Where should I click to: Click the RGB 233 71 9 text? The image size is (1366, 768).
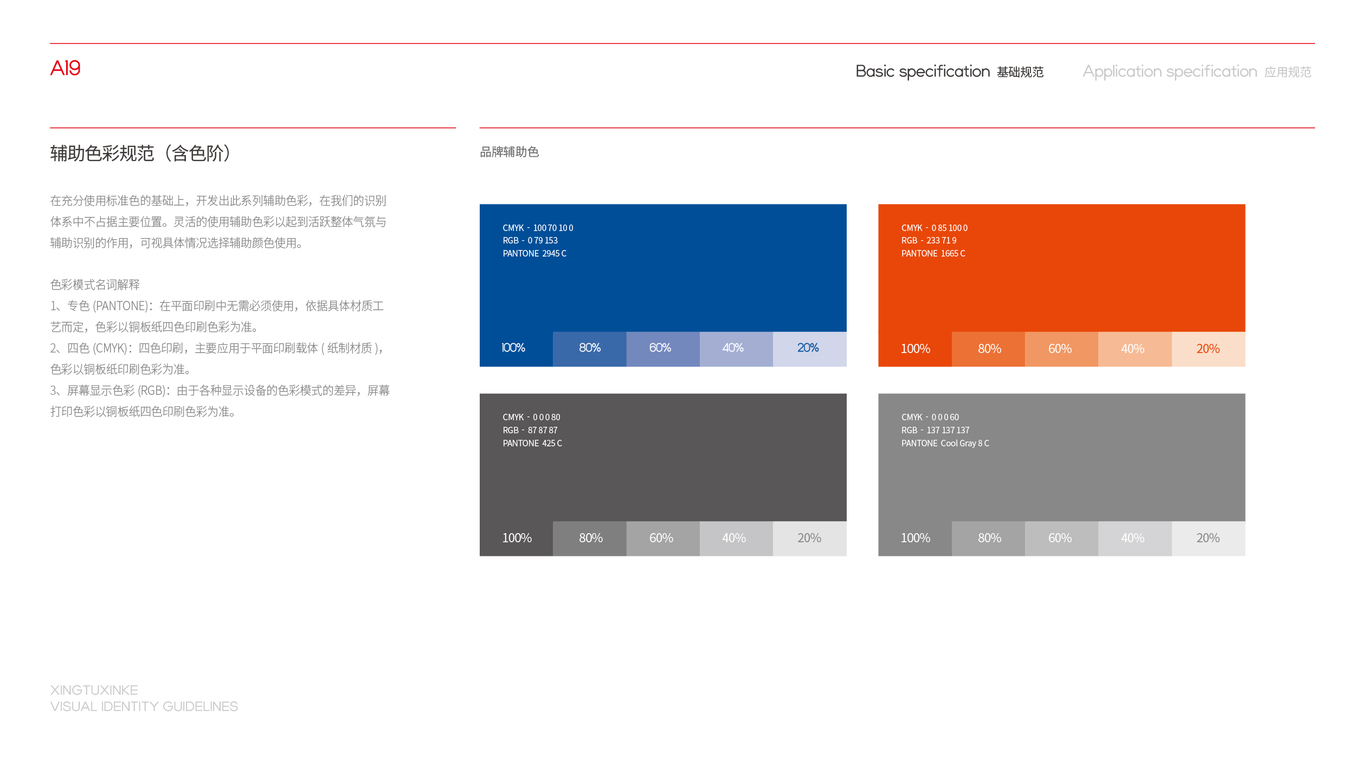[928, 241]
